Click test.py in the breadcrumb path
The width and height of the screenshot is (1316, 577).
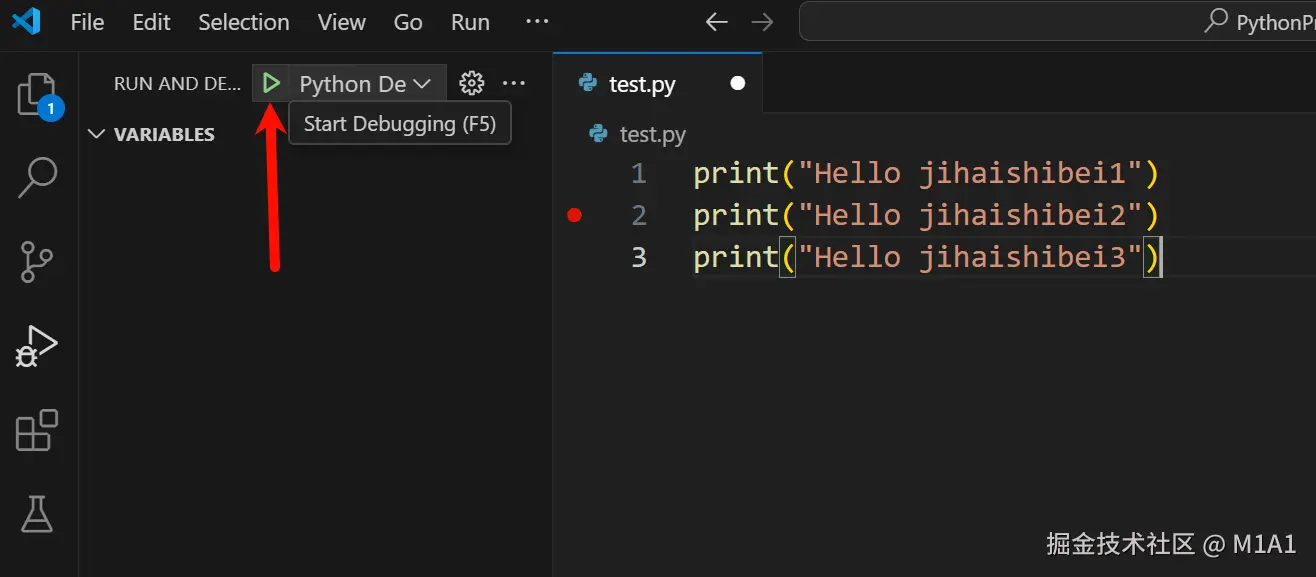(652, 134)
